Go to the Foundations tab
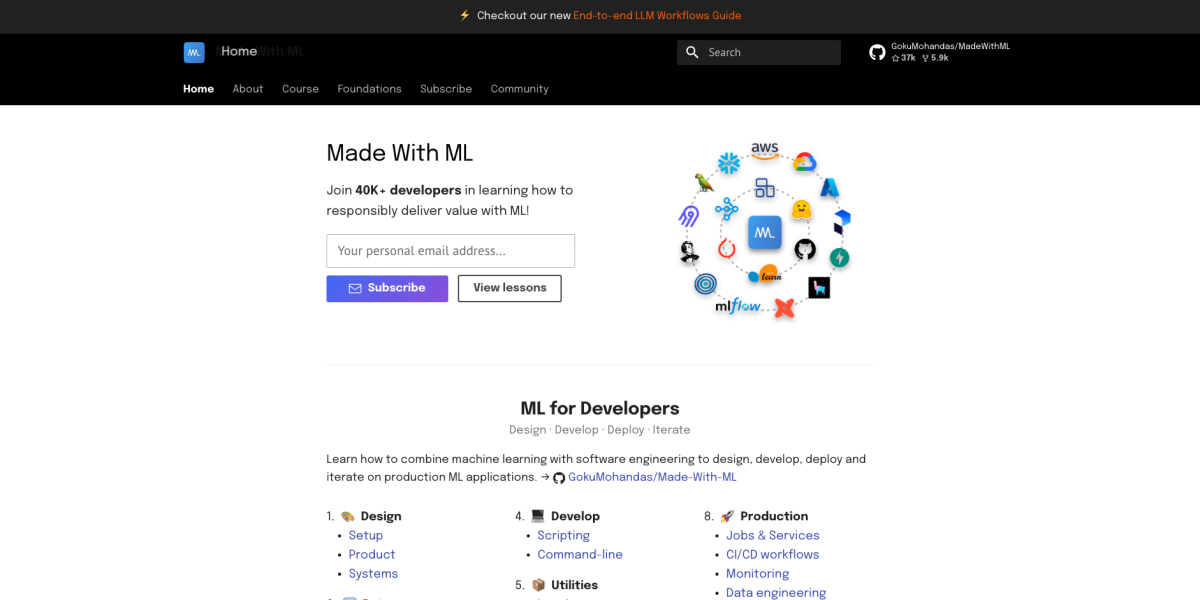 point(369,89)
